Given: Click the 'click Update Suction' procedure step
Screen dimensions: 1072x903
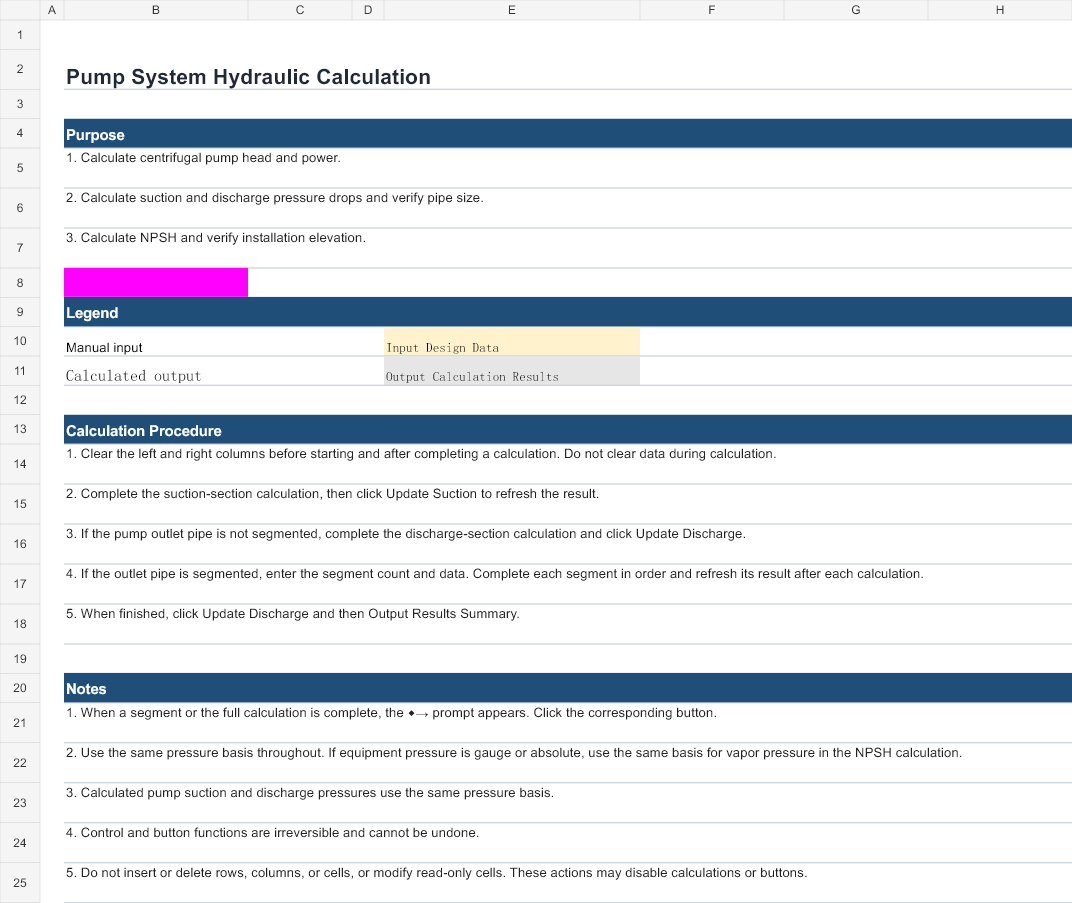Looking at the screenshot, I should 568,504.
